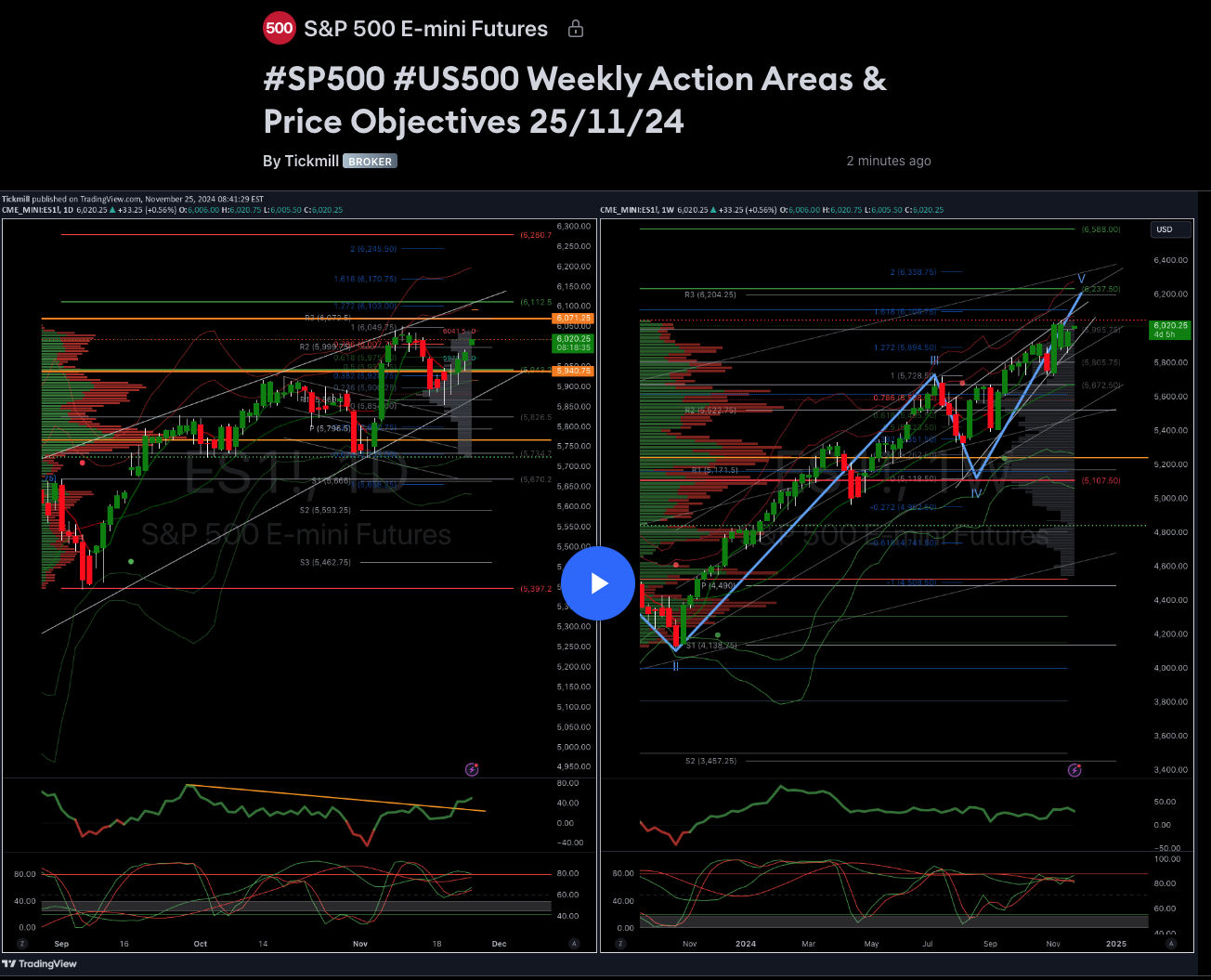Click the '2 minutes ago' timestamp
This screenshot has width=1211, height=980.
coord(889,161)
